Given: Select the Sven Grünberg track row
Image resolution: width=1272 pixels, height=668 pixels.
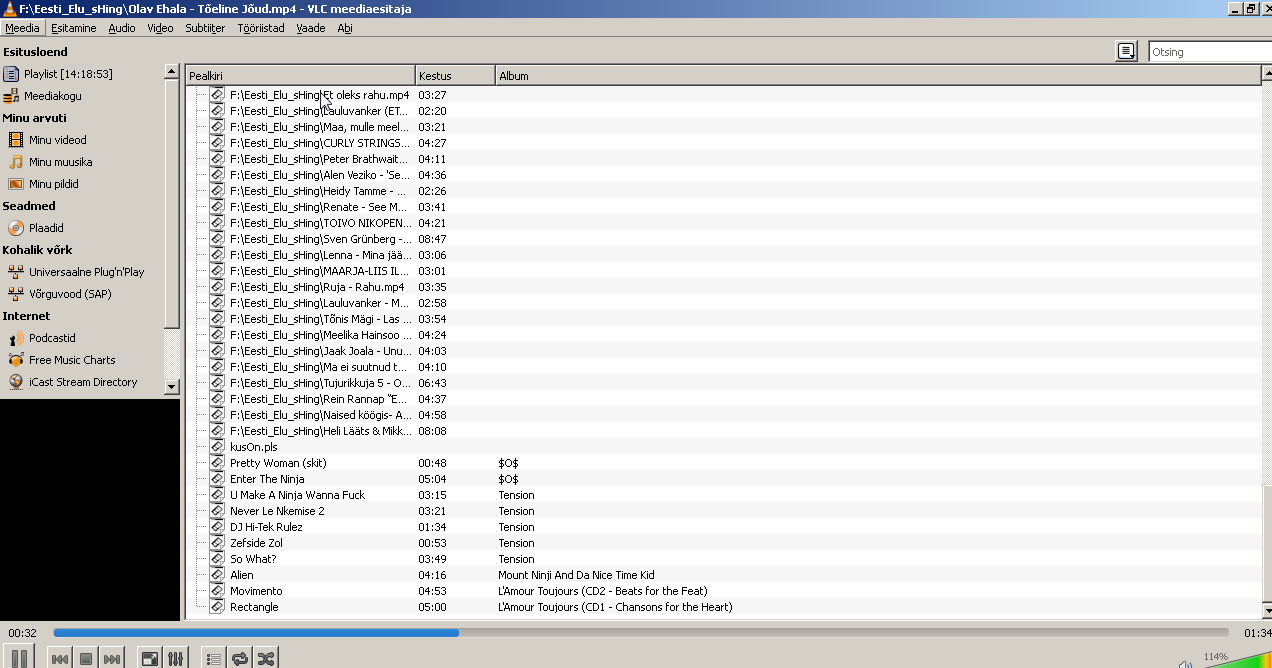Looking at the screenshot, I should 724,239.
